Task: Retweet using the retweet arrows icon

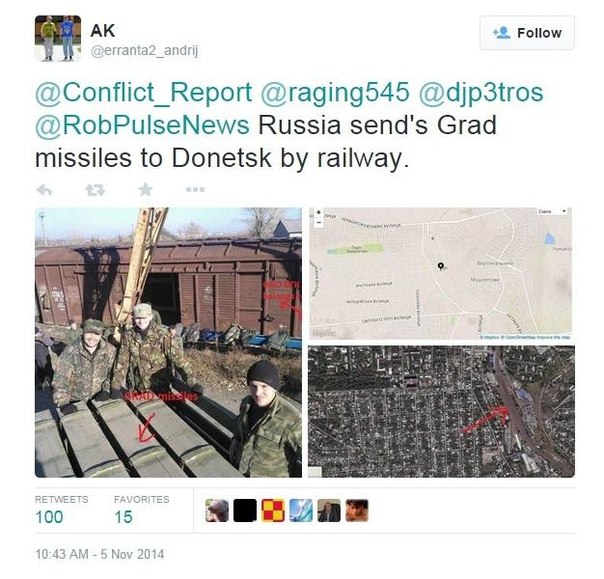Action: point(95,190)
